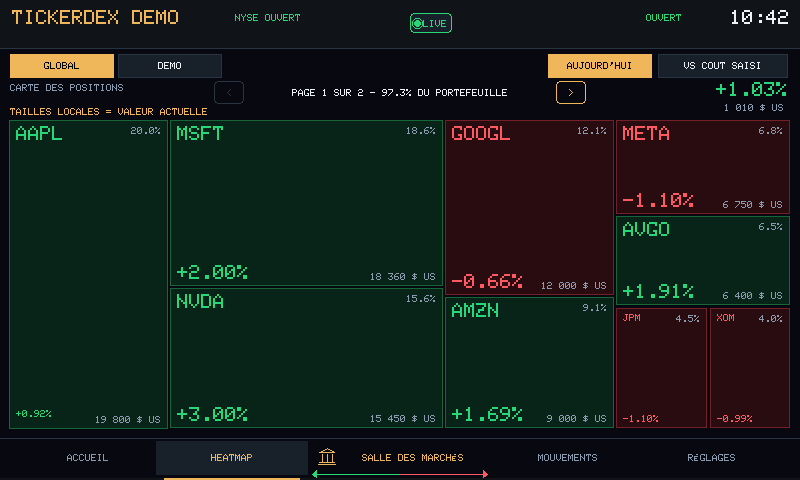Click the 19 800 $ US AAPL value
This screenshot has height=480, width=800.
tap(128, 419)
